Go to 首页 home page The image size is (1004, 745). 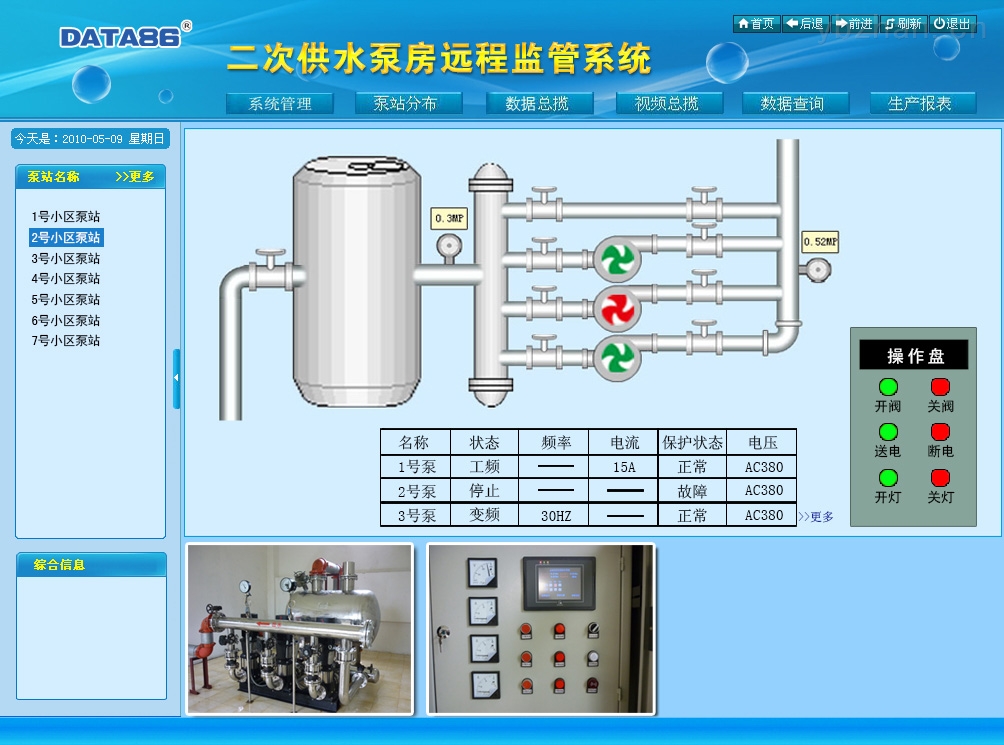pos(756,24)
